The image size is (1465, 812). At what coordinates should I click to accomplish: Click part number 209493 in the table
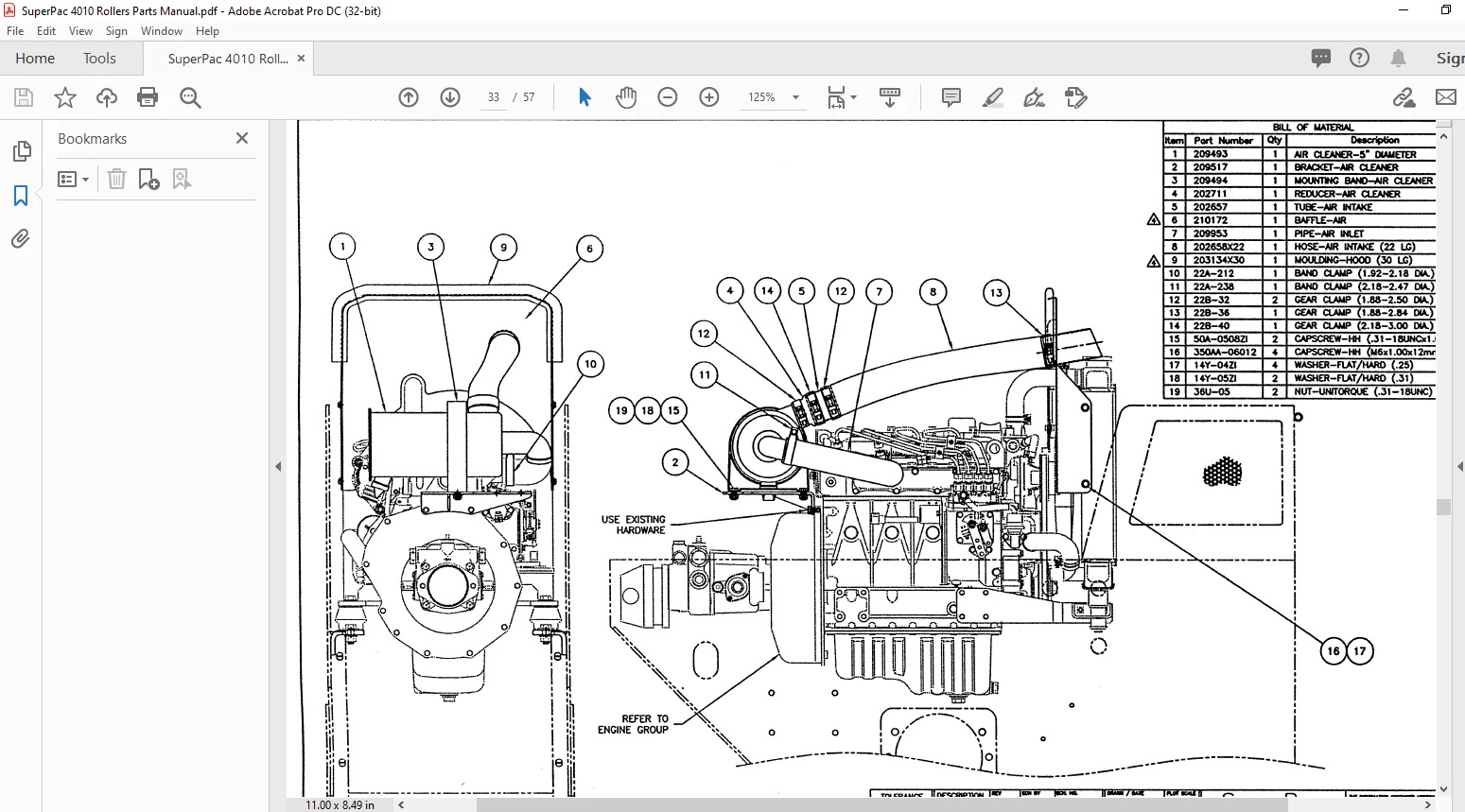click(1211, 154)
